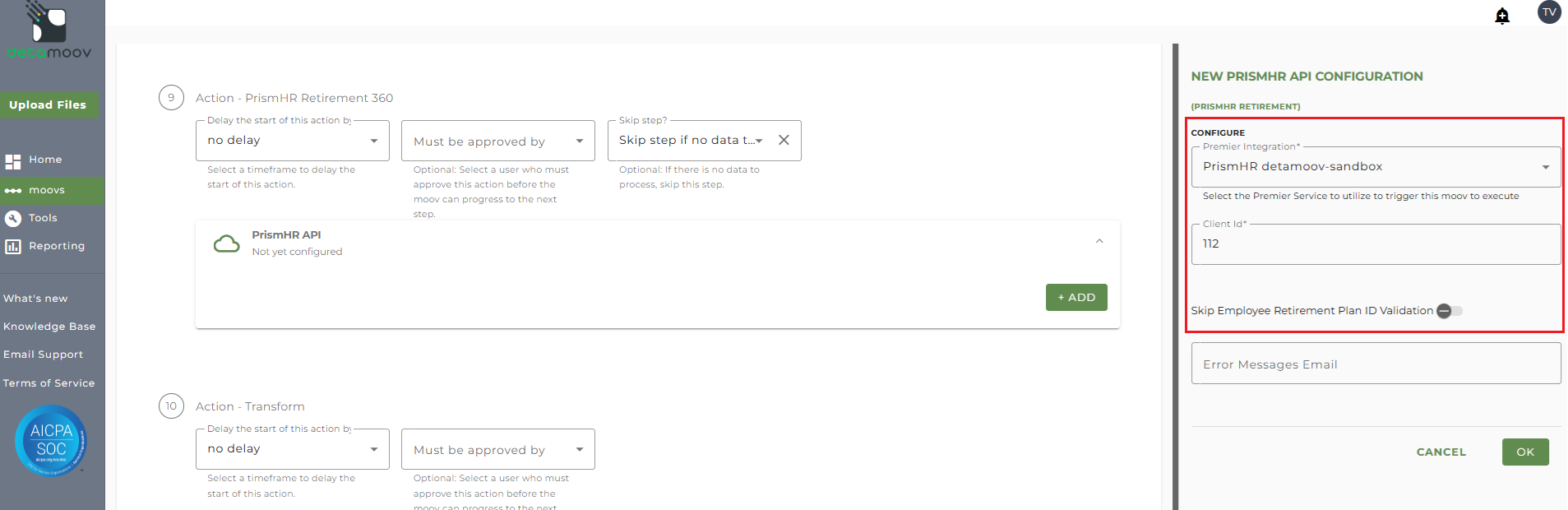The image size is (1568, 510).
Task: Click the moovs dots icon
Action: (x=12, y=191)
